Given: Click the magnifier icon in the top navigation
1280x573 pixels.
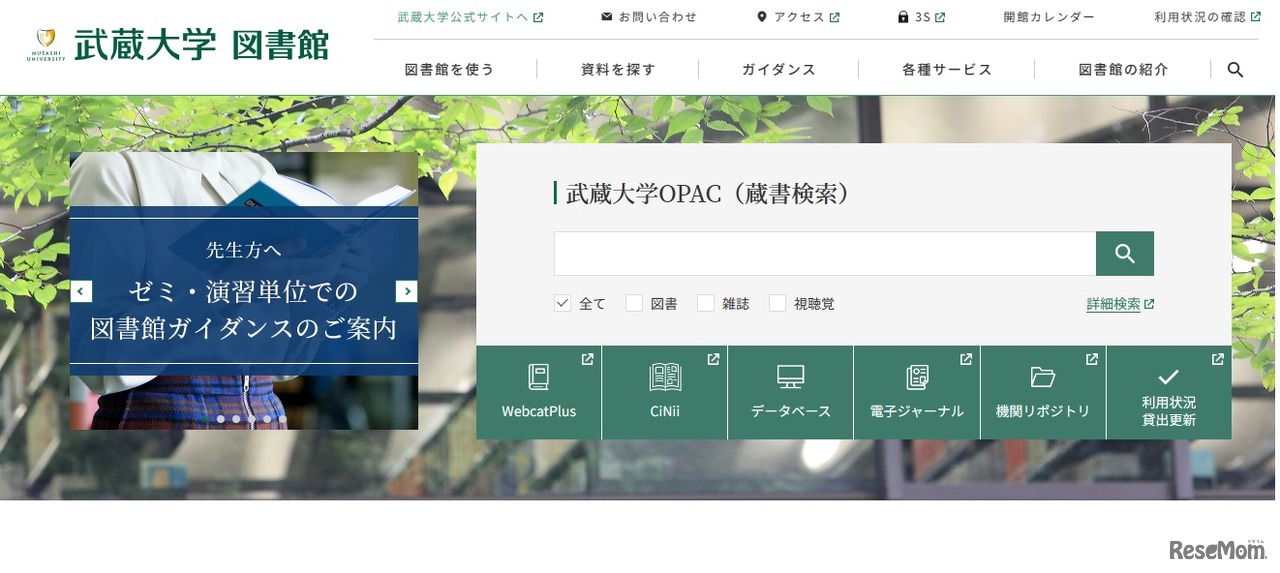Looking at the screenshot, I should (x=1235, y=69).
